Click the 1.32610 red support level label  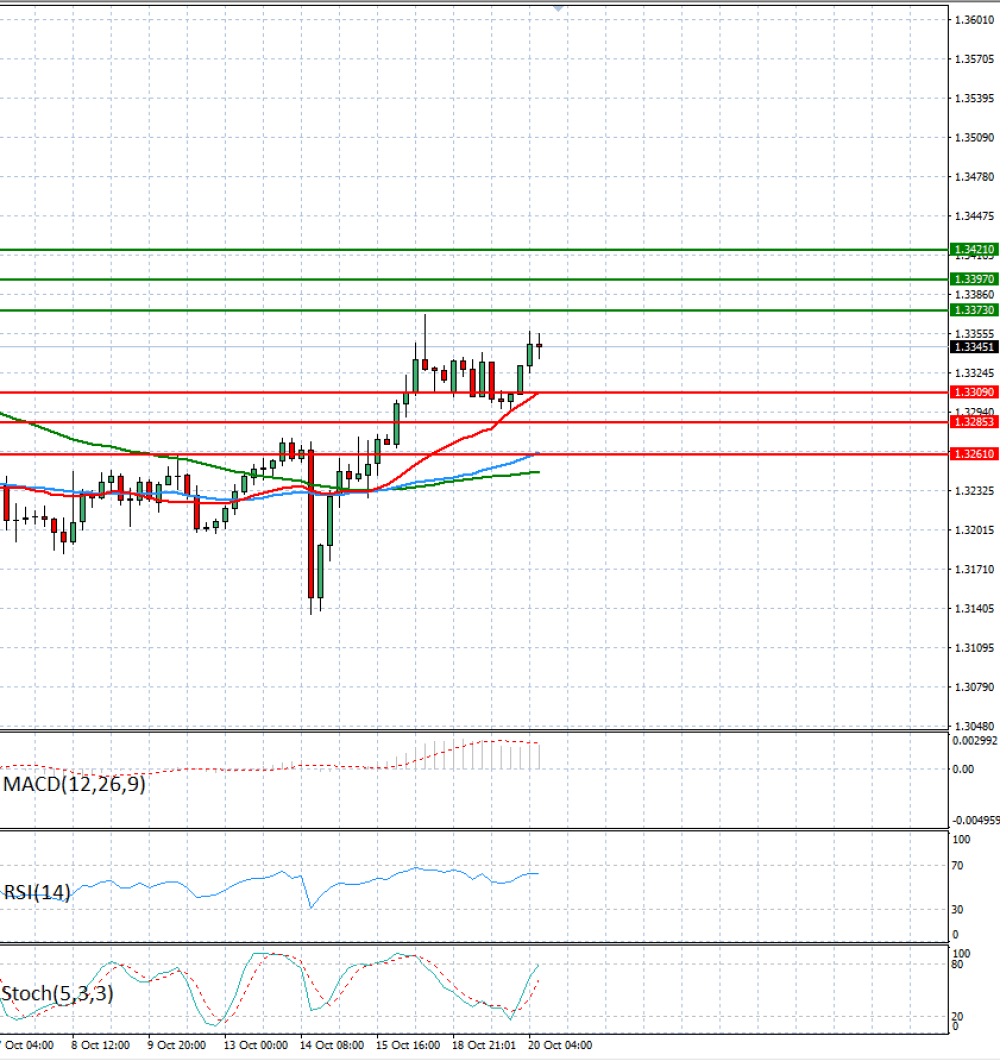(974, 454)
